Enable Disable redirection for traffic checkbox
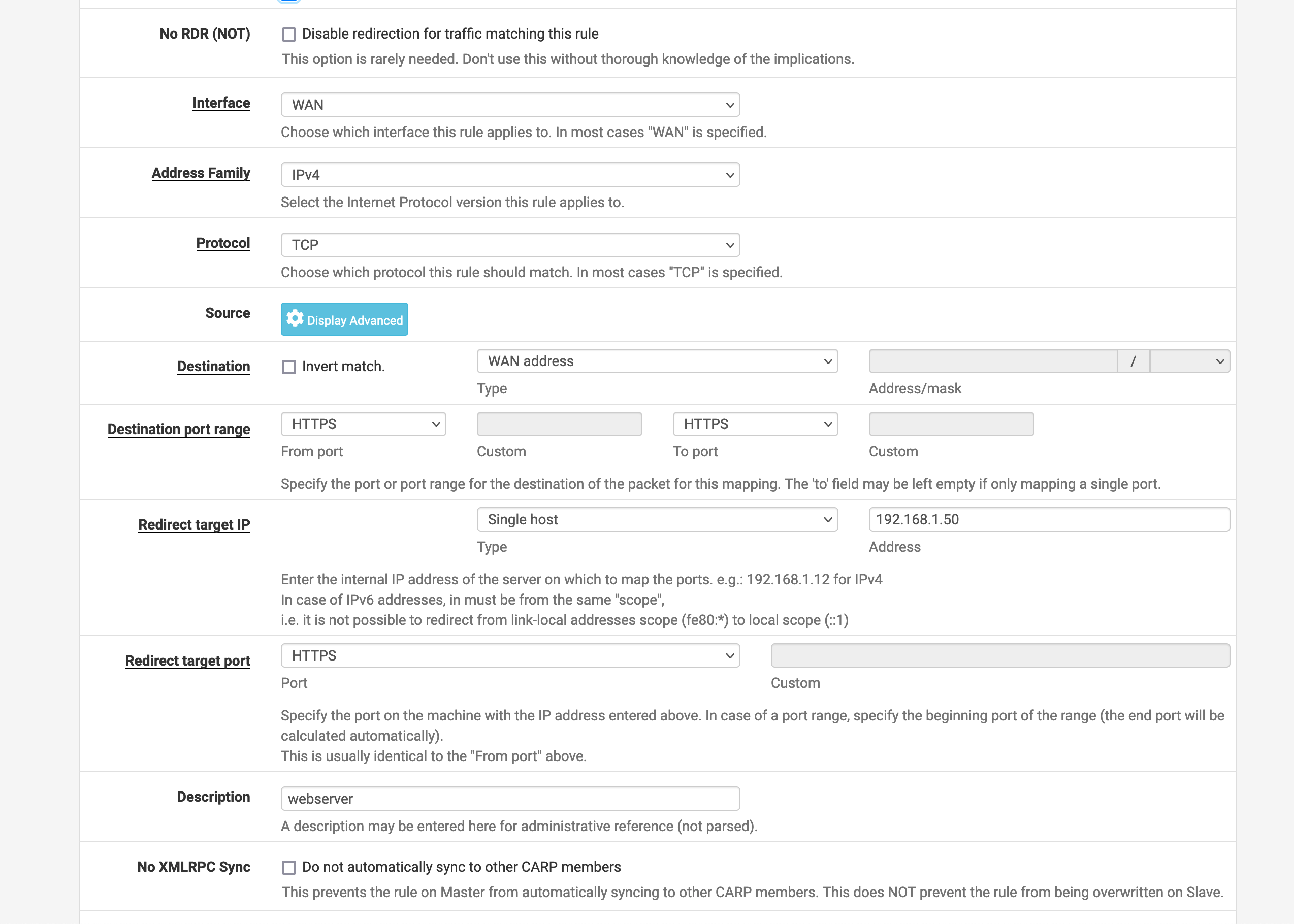 [x=289, y=35]
